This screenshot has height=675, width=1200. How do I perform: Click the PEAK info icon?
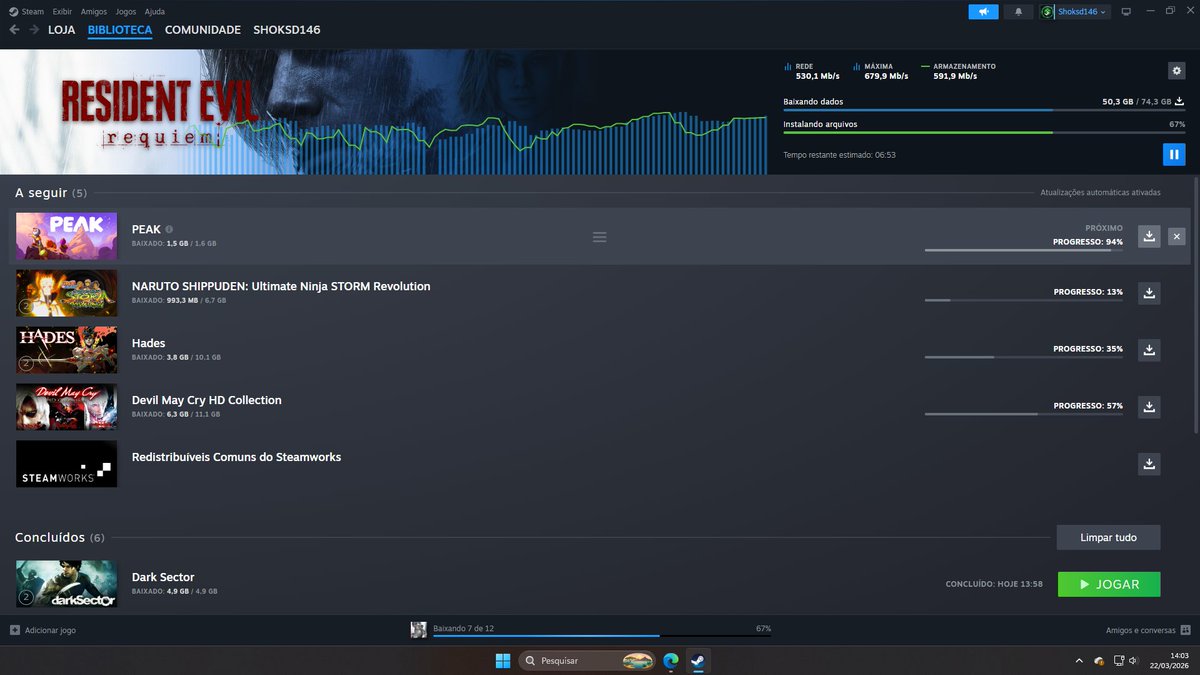169,229
